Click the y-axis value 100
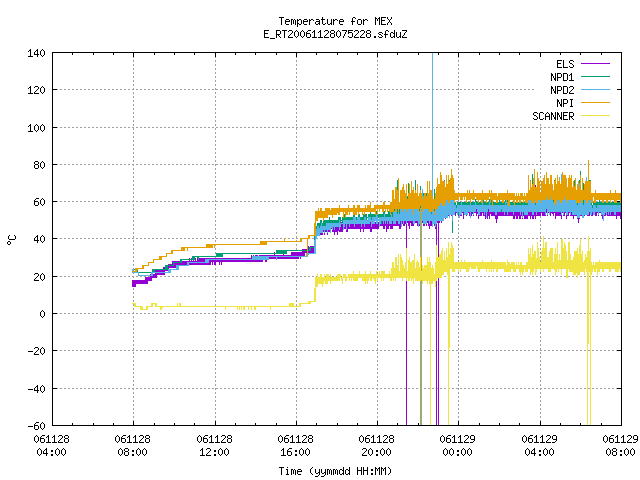Viewport: 640px width, 480px height. [x=36, y=128]
